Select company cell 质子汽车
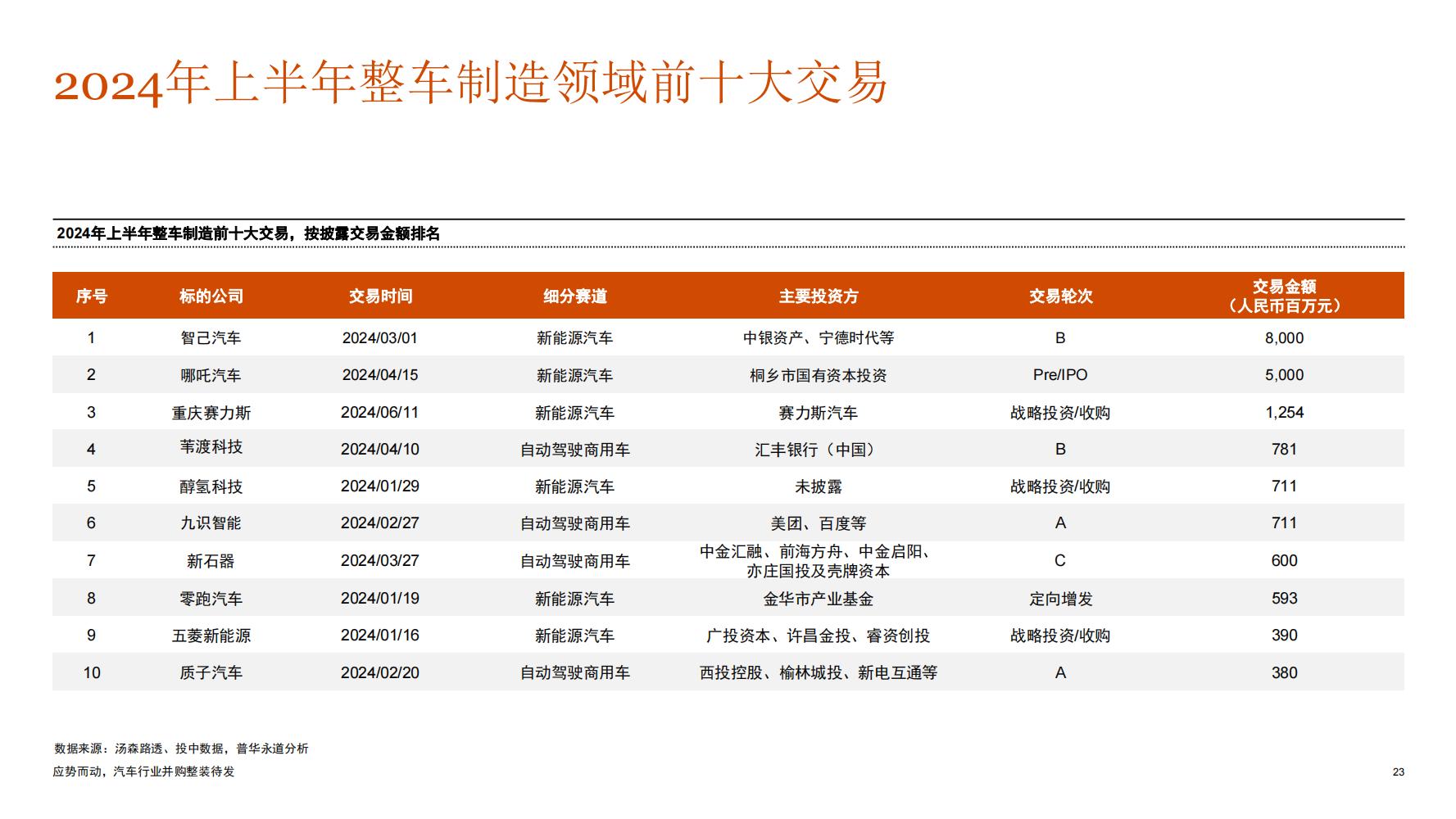Image resolution: width=1456 pixels, height=819 pixels. click(211, 672)
